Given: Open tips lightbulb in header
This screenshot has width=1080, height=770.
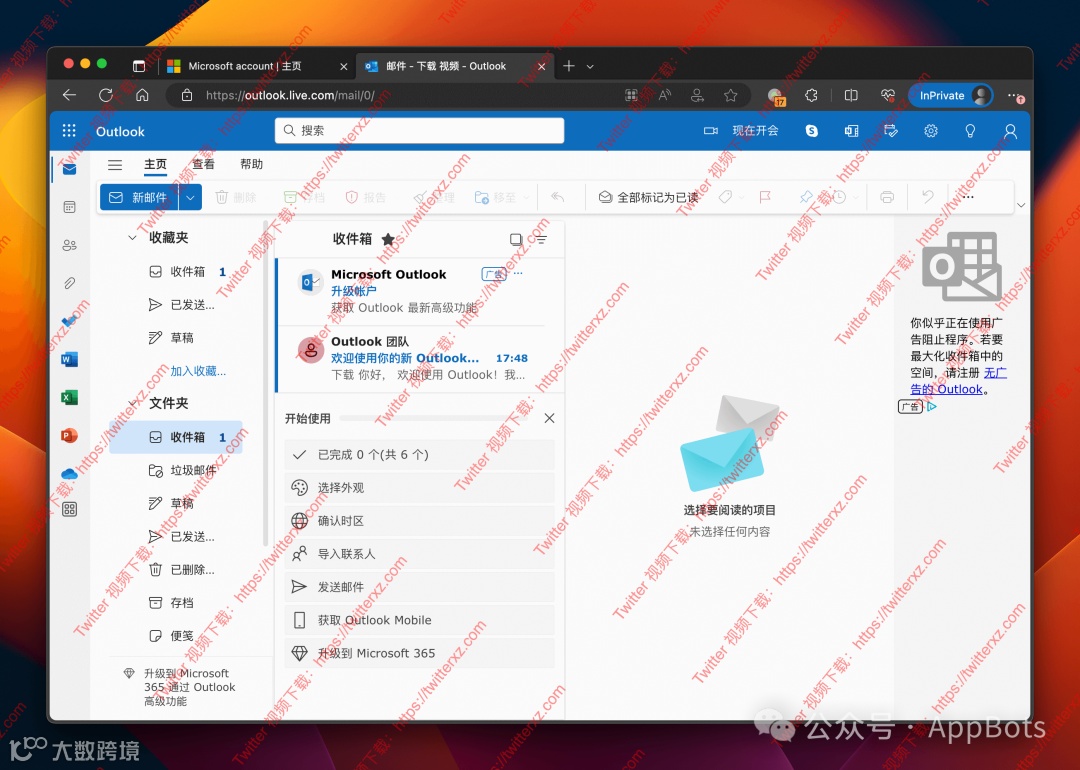Looking at the screenshot, I should [970, 131].
